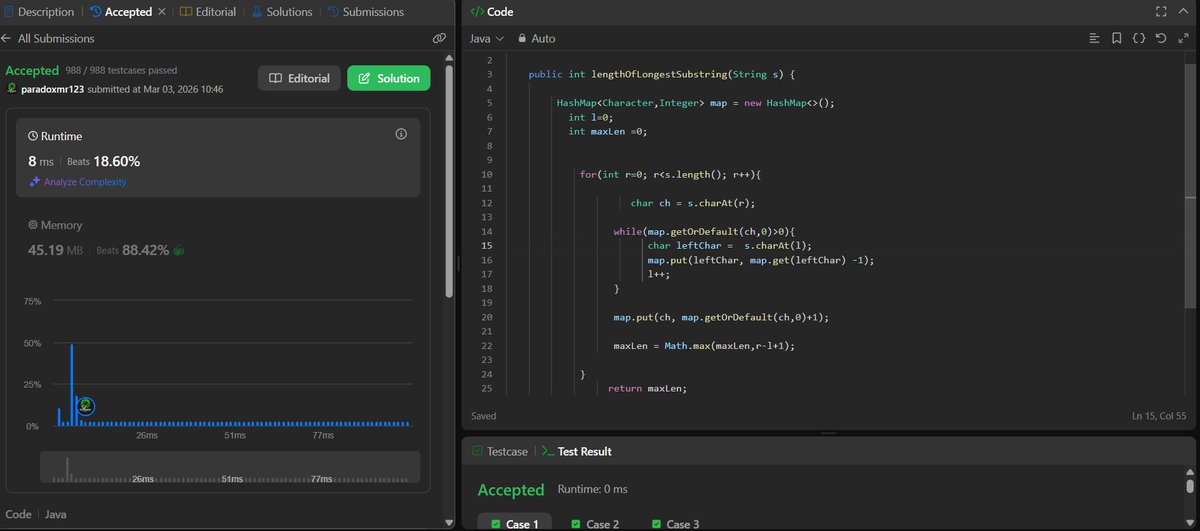Close the Accepted tab

click(x=162, y=12)
